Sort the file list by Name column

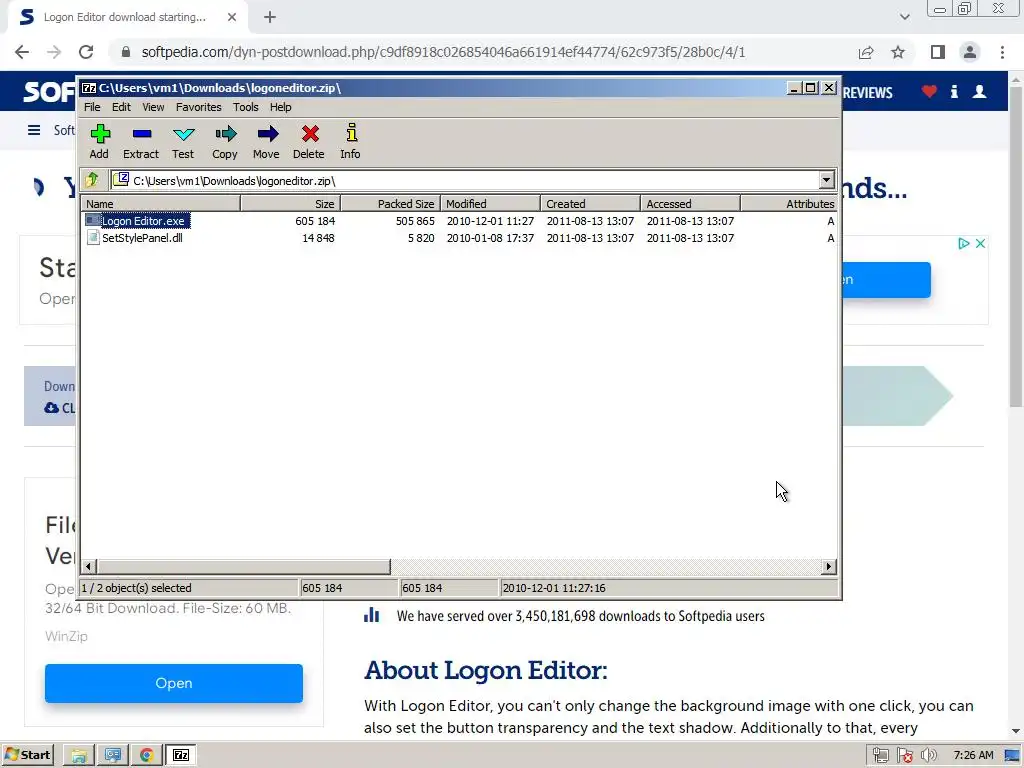[x=161, y=204]
